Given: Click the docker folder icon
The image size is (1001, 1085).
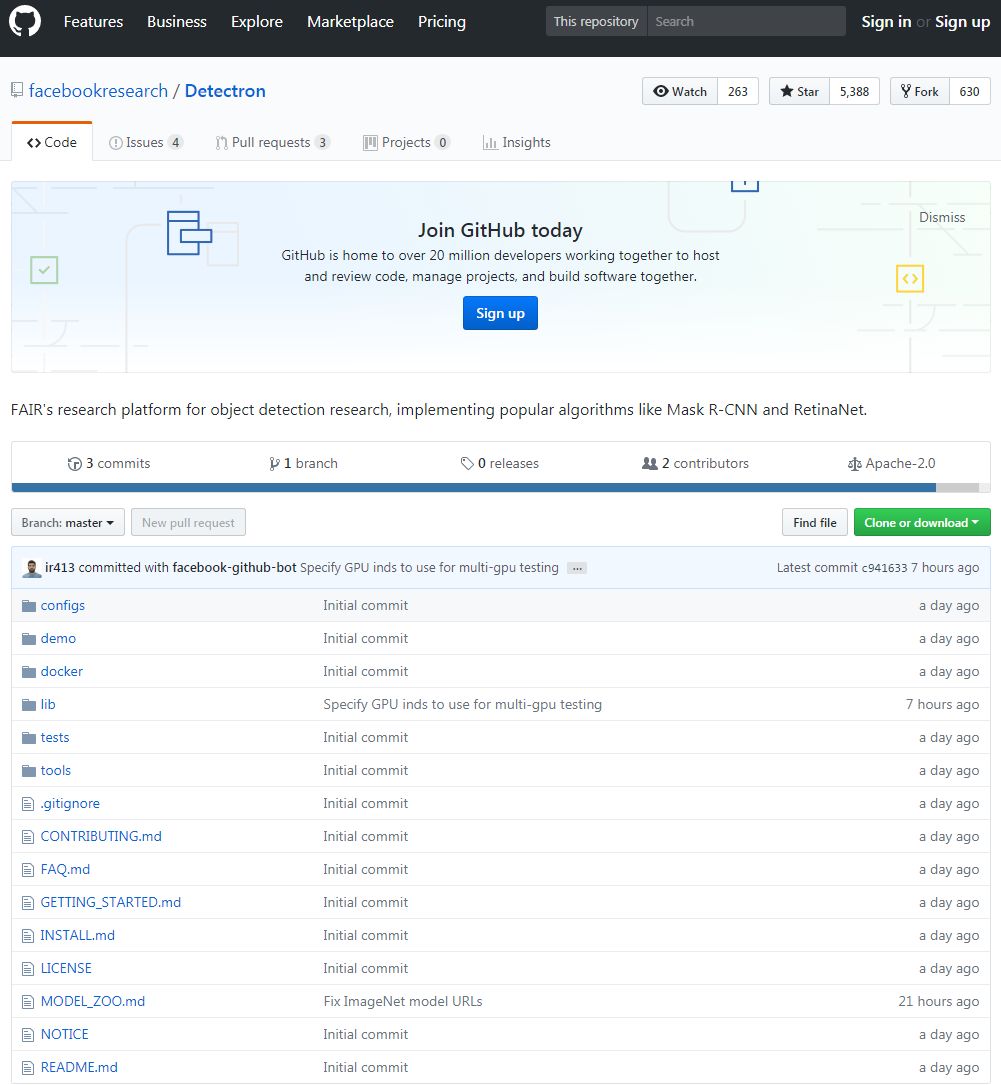Looking at the screenshot, I should tap(28, 672).
